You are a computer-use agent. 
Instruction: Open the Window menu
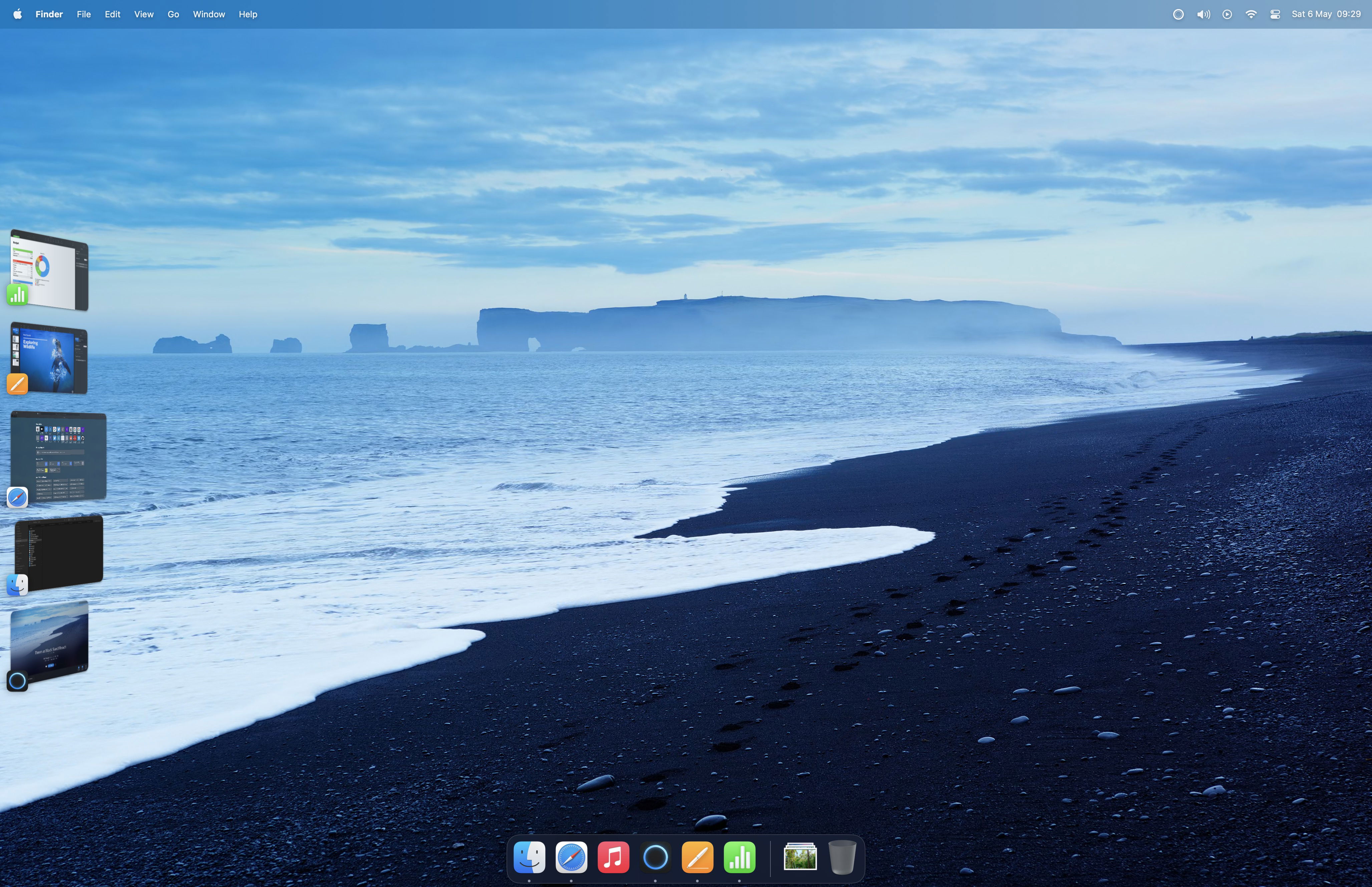tap(209, 14)
